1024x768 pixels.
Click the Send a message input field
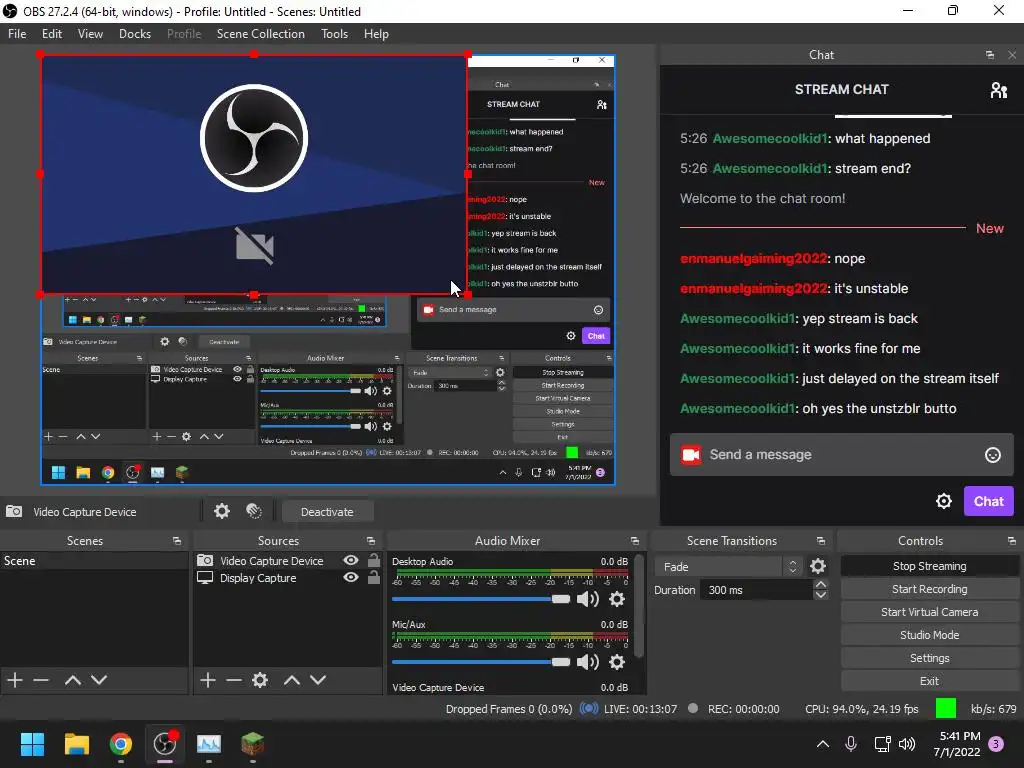[842, 455]
